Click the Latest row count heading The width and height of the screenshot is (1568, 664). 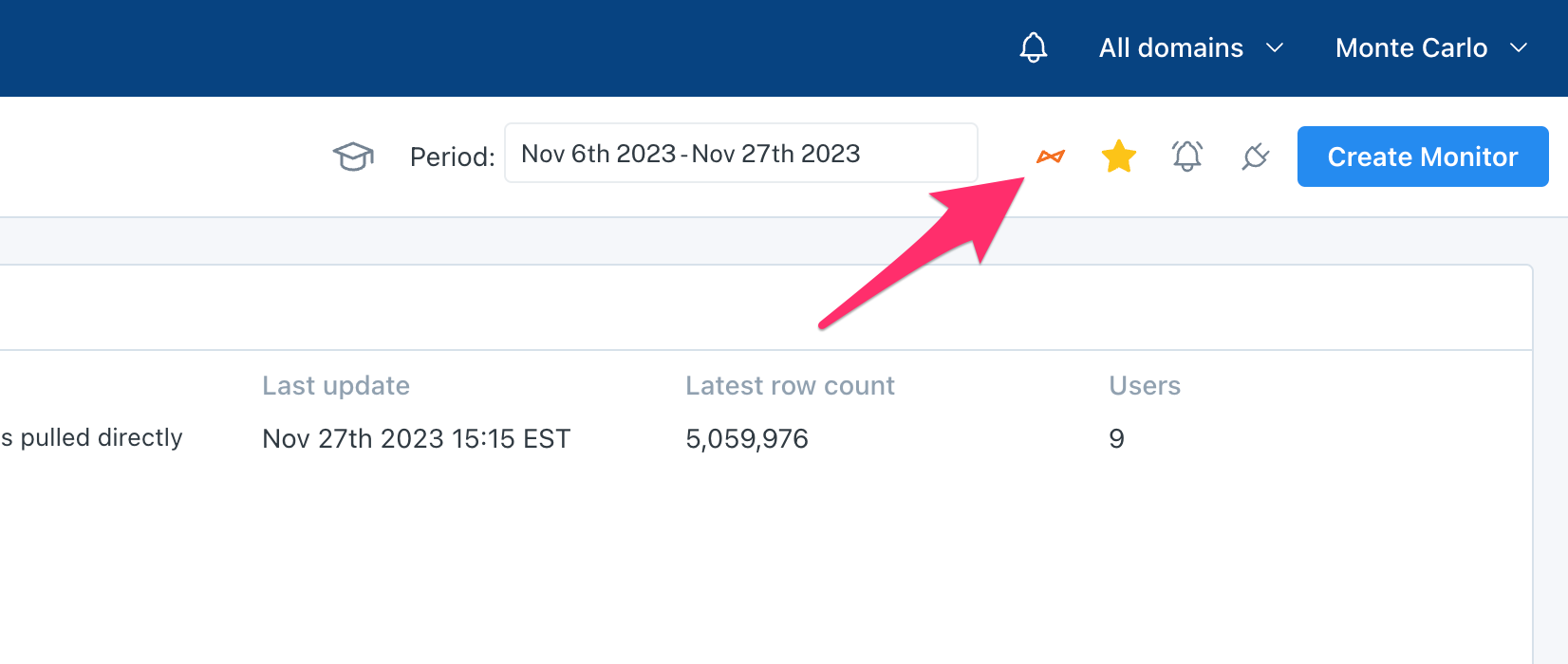[790, 386]
